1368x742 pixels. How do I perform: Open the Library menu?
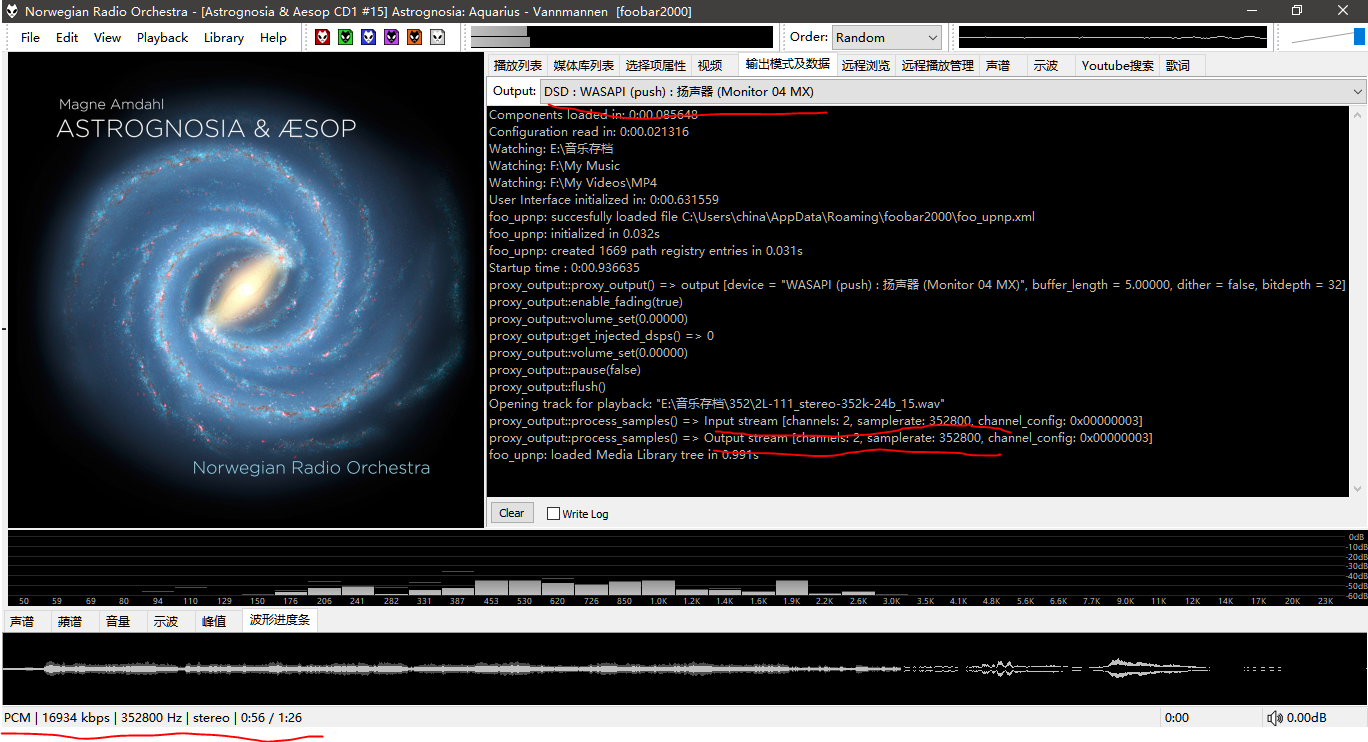coord(223,38)
